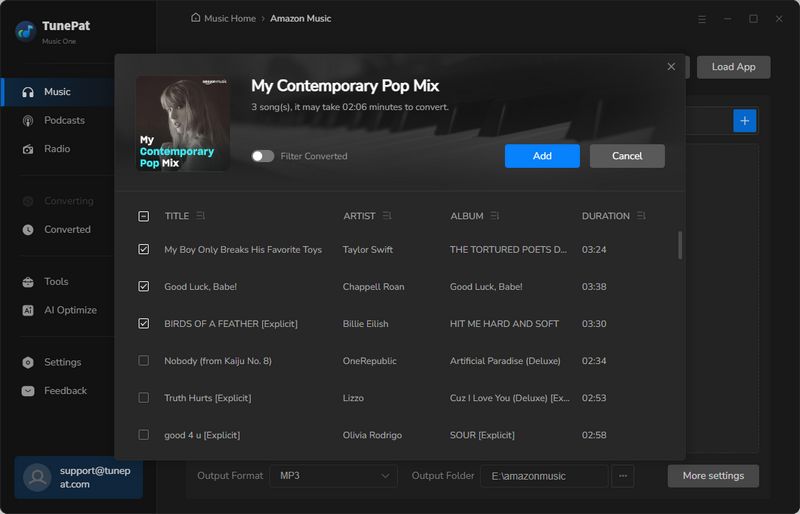The image size is (800, 514).
Task: Open Podcasts in the sidebar
Action: tap(64, 120)
